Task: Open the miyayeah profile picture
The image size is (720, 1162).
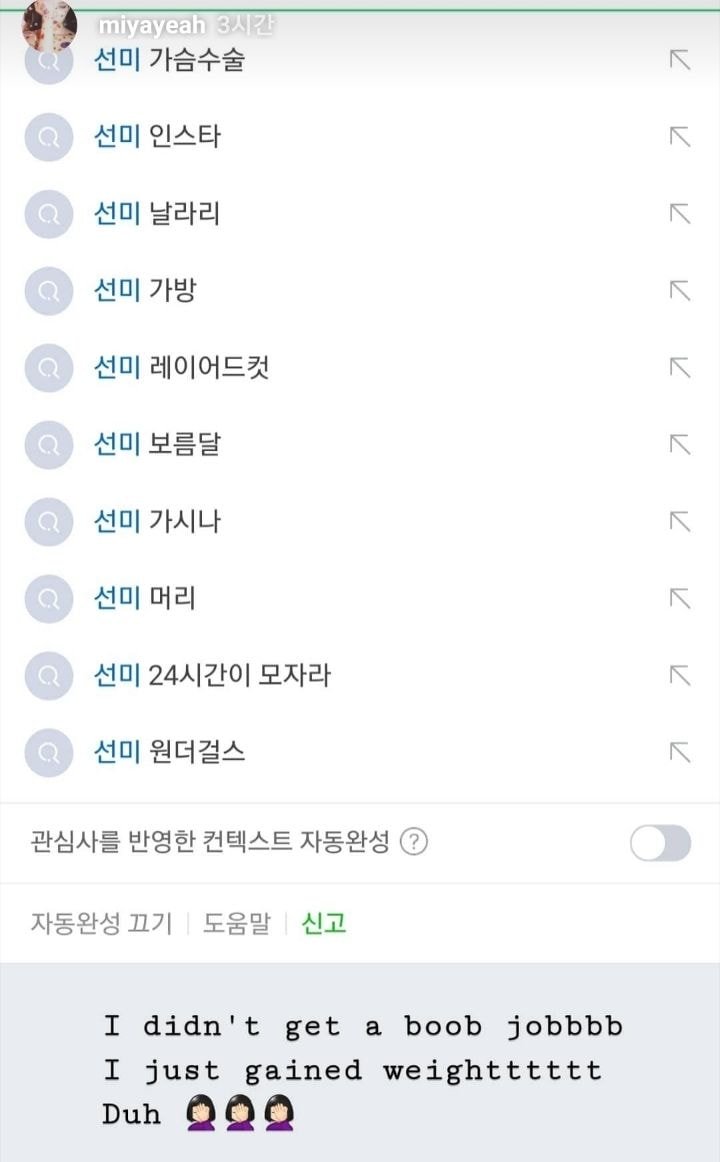Action: point(48,25)
